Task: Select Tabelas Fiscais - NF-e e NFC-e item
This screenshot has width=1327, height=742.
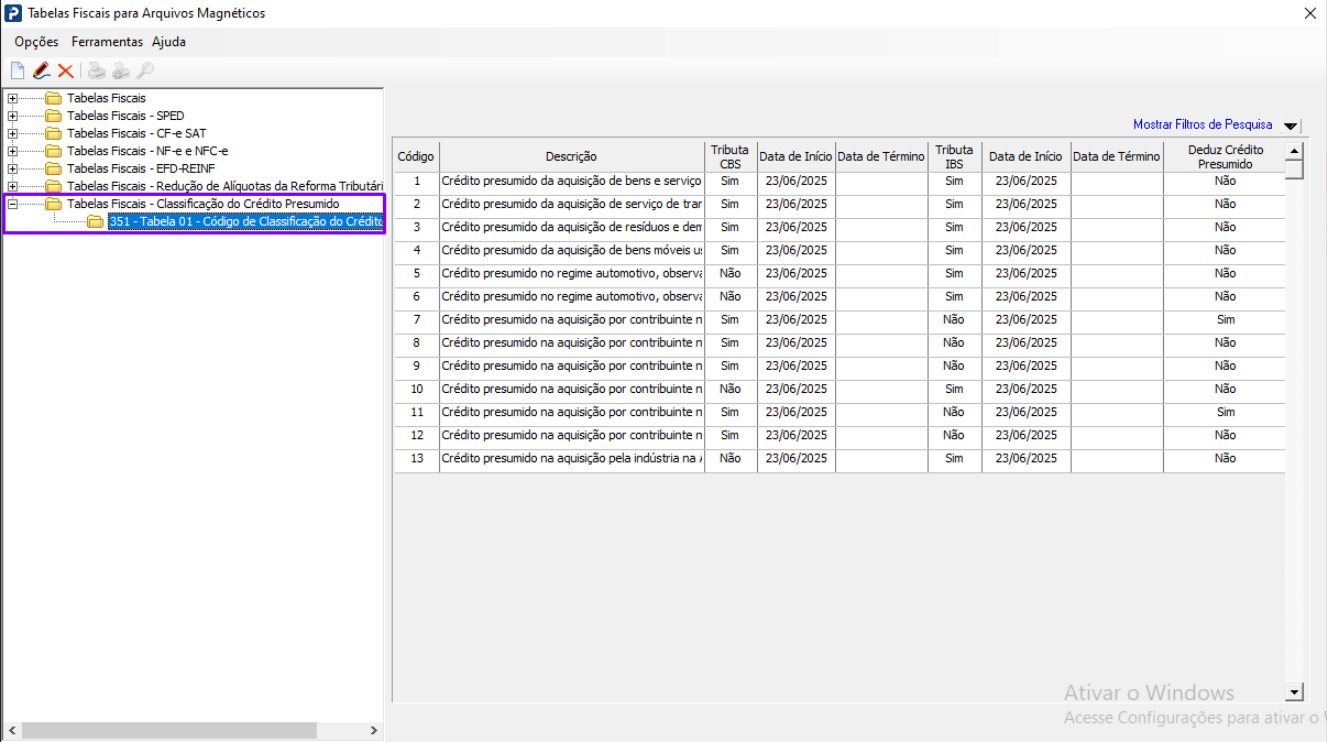Action: (x=147, y=151)
